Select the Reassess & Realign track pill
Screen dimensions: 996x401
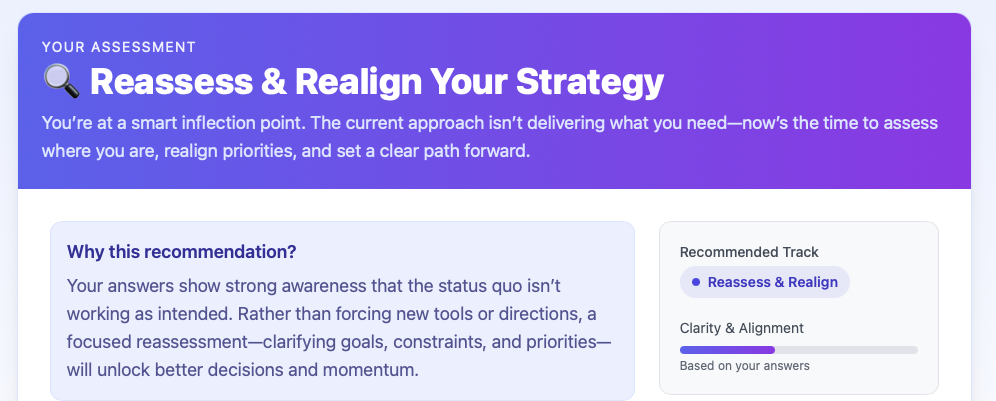(765, 282)
